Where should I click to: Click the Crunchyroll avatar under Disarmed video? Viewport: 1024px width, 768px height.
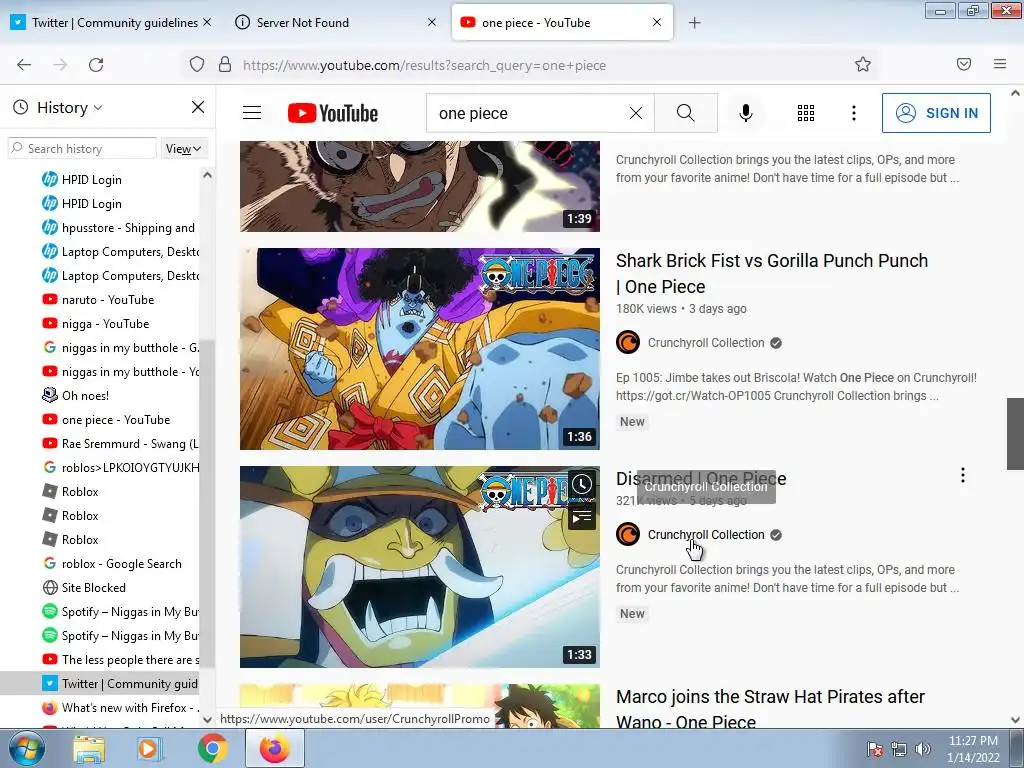coord(628,534)
